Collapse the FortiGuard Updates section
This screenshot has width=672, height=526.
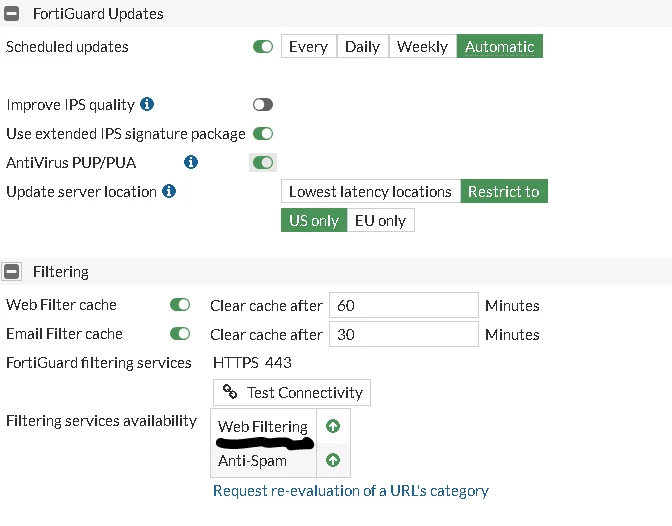(x=12, y=14)
